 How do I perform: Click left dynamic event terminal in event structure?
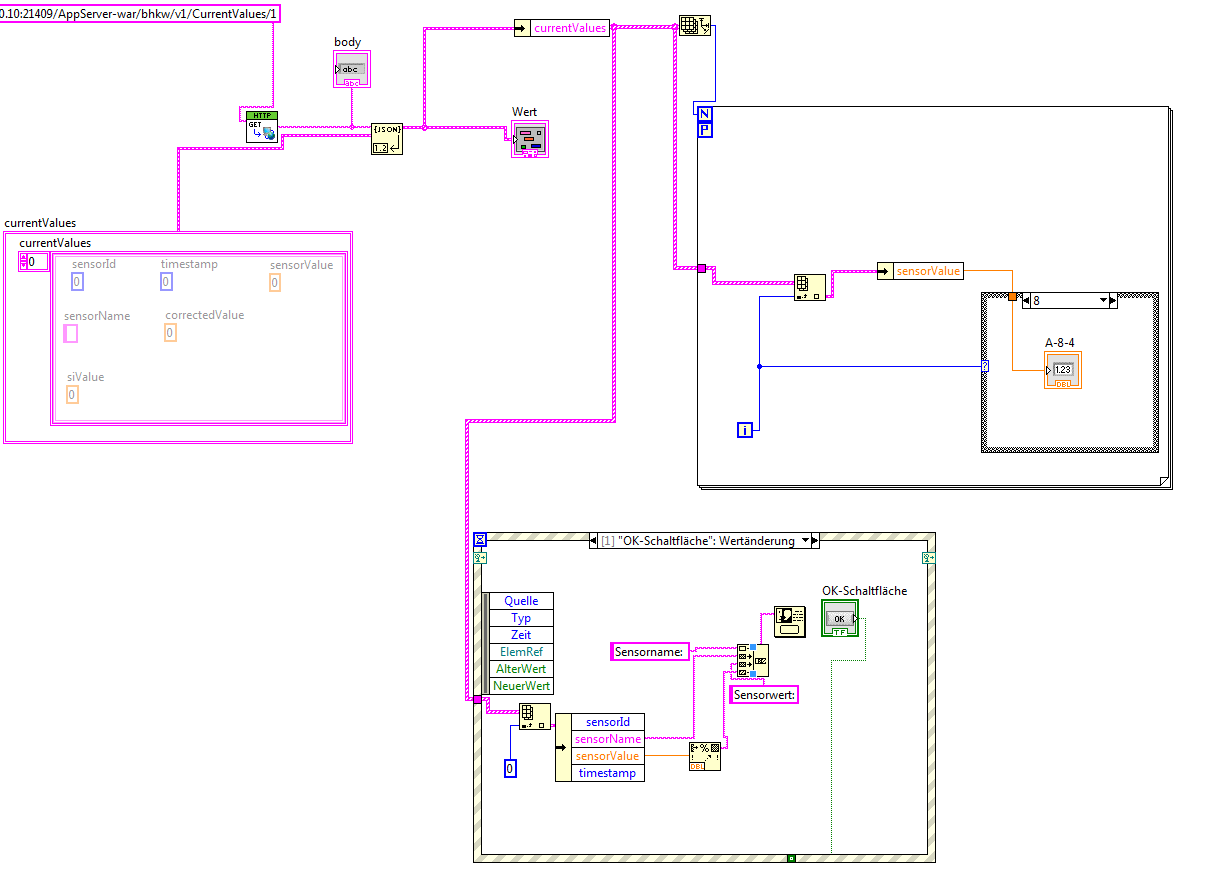coord(479,557)
